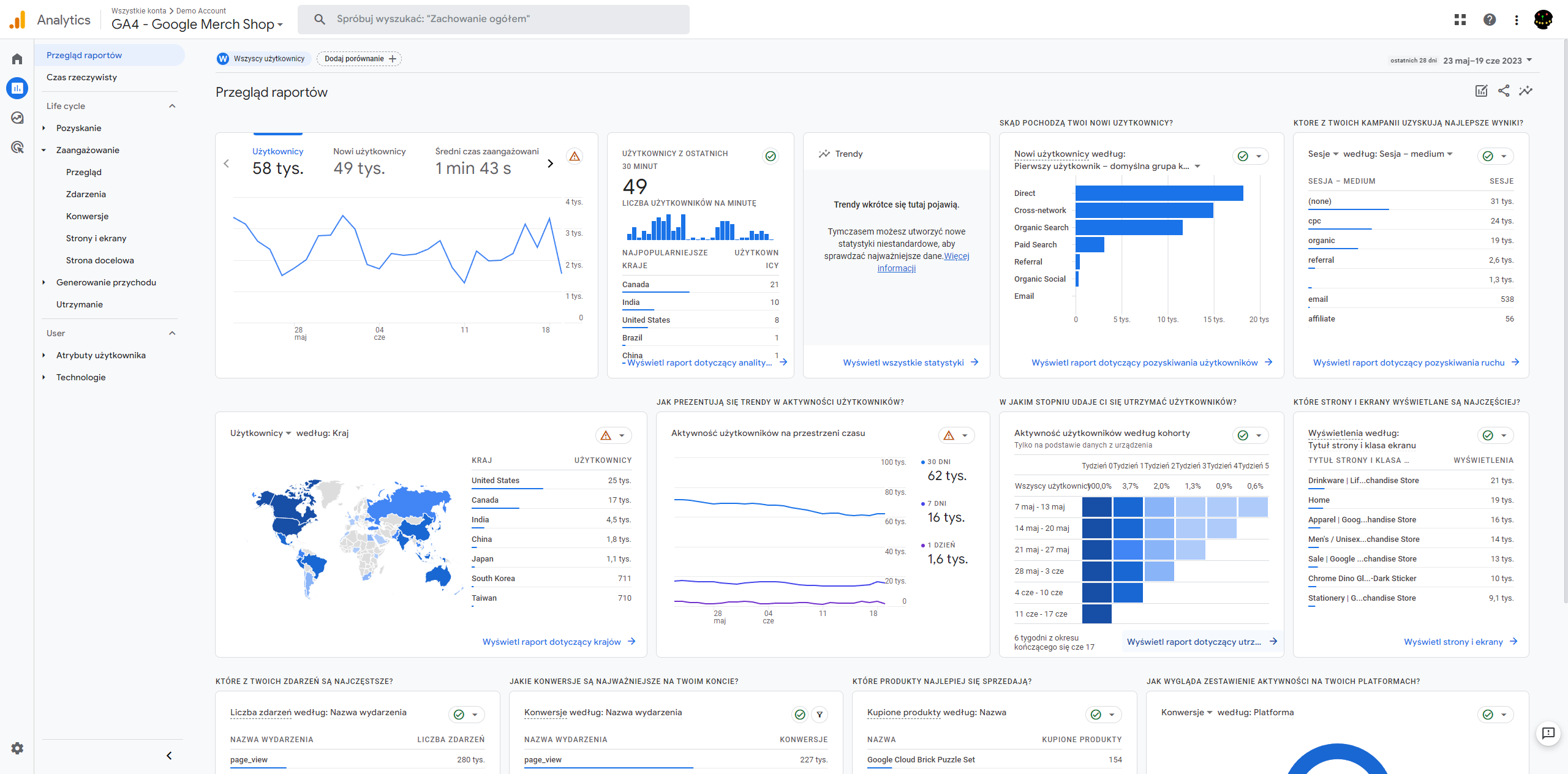Screen dimensions: 1568x774
Task: Open status dropdown on cohort card
Action: coord(1258,435)
